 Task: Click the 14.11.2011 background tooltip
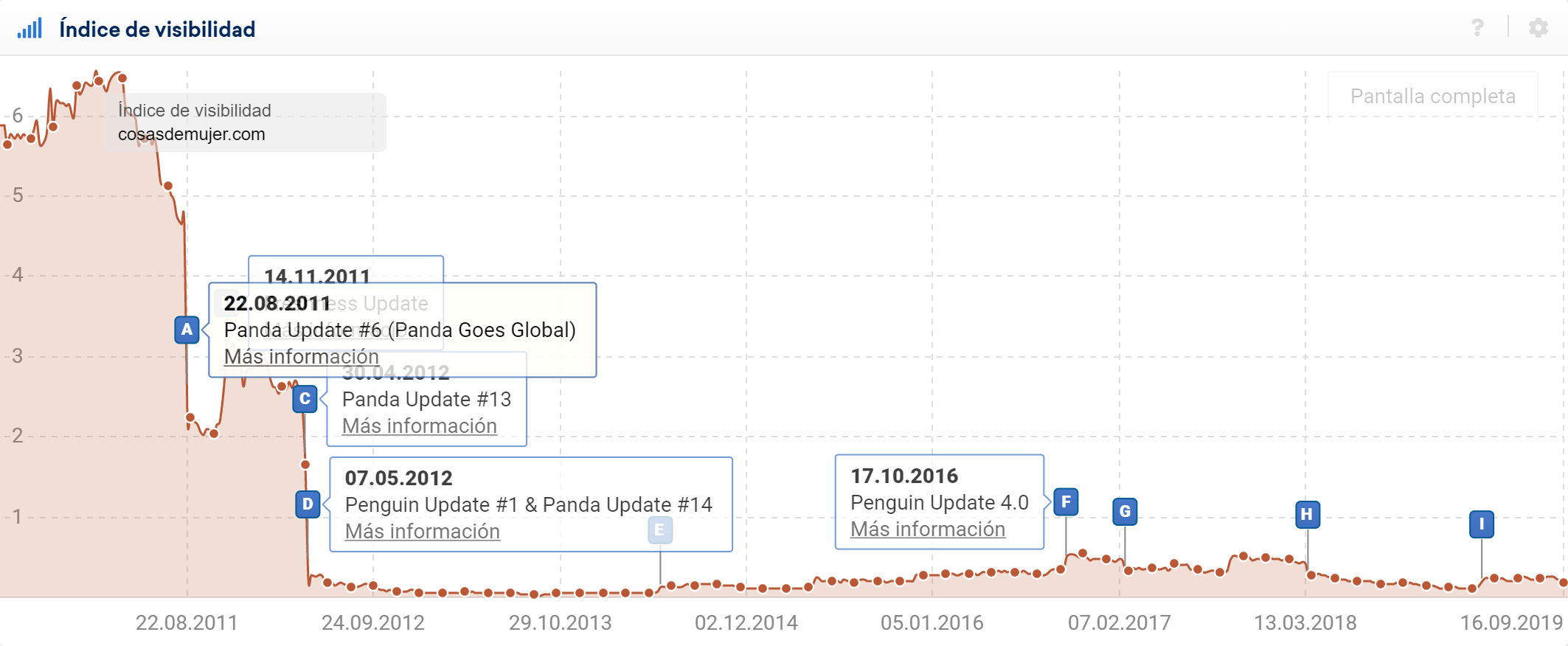345,270
